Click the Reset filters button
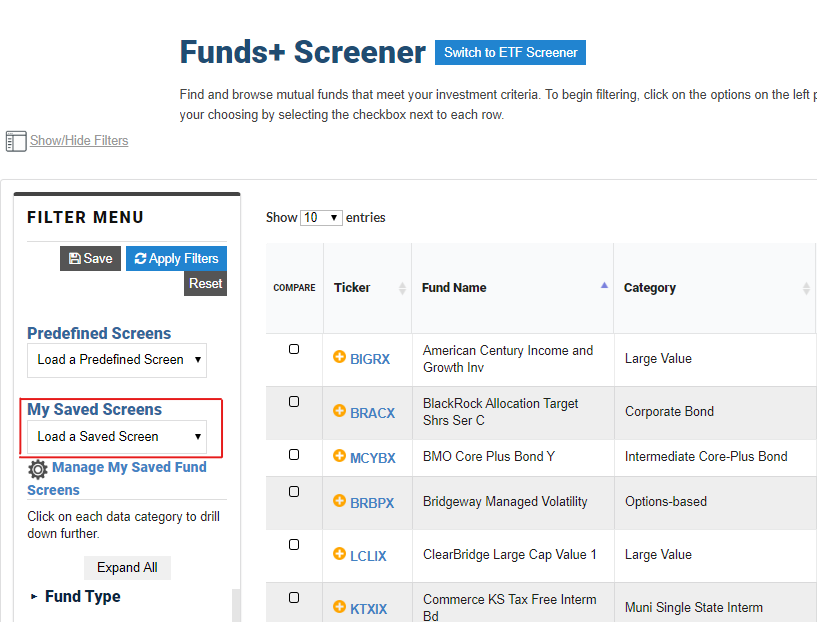Screen dimensions: 817x622 205,283
